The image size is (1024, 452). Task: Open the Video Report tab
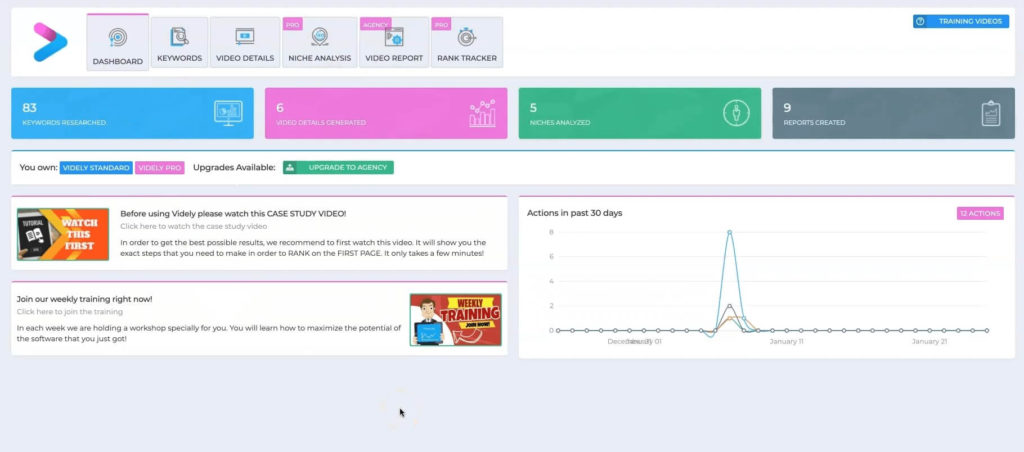coord(394,42)
